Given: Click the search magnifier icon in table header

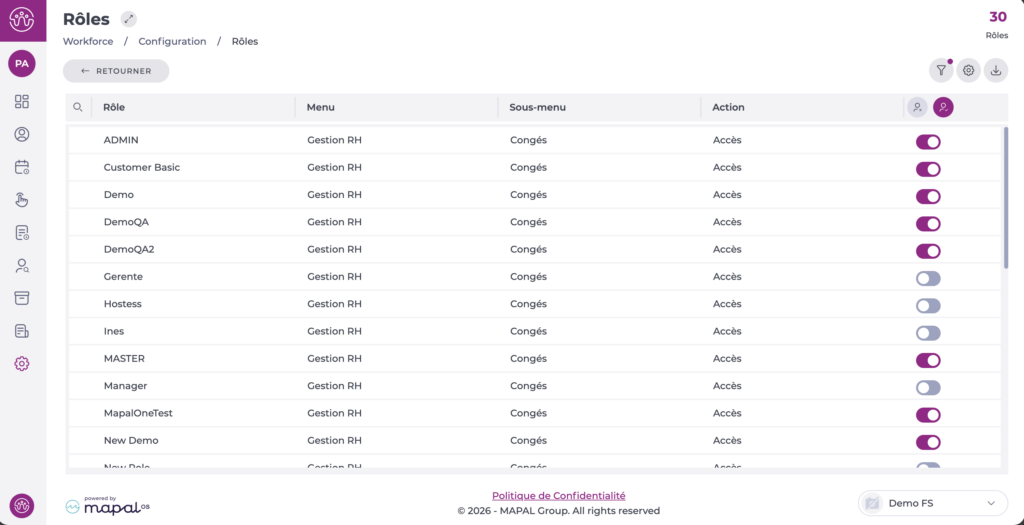Looking at the screenshot, I should point(78,107).
